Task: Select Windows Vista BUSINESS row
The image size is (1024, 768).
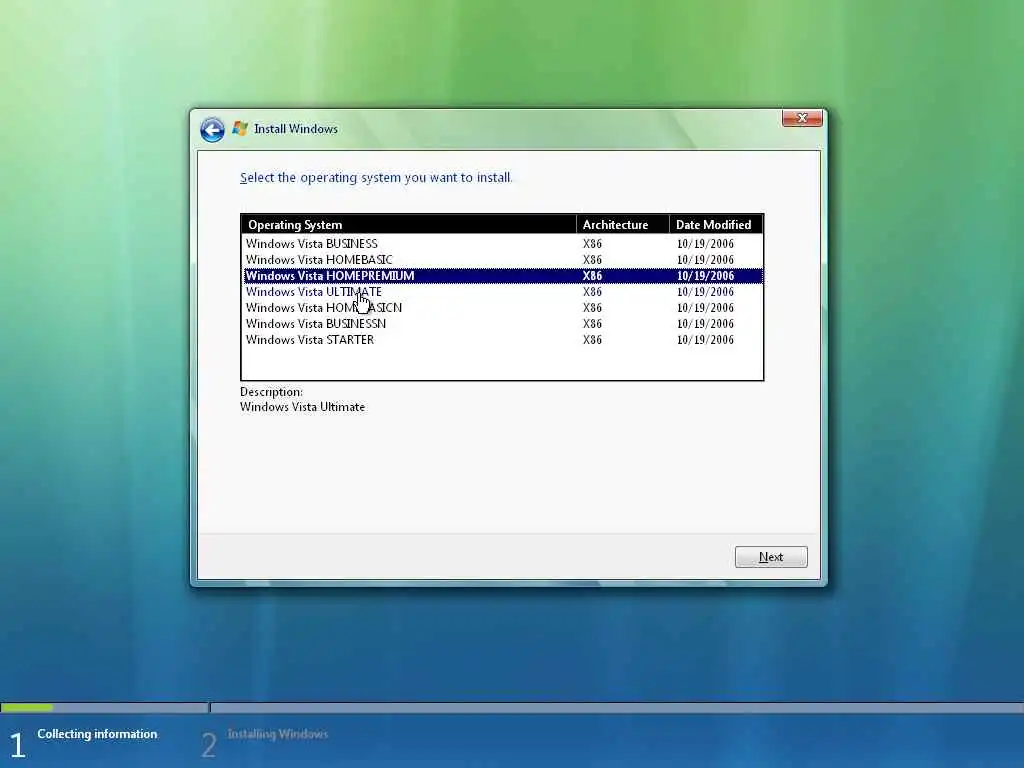Action: (502, 244)
